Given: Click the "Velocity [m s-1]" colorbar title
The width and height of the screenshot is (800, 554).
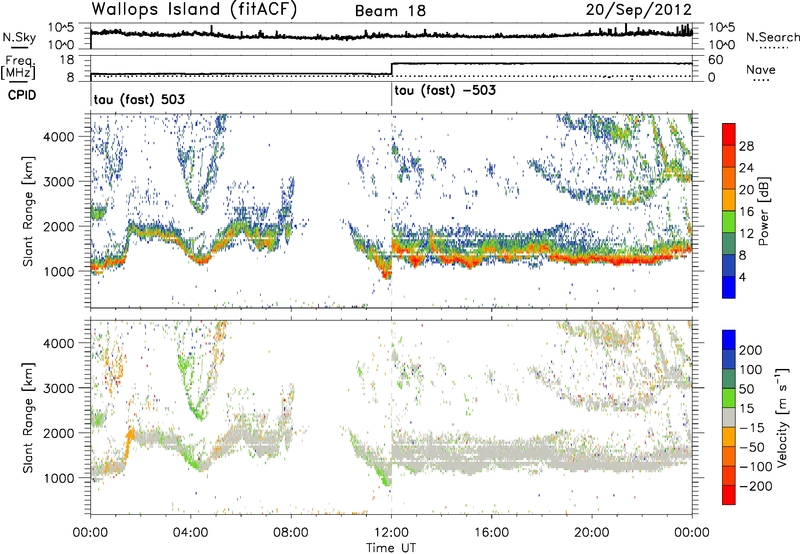Looking at the screenshot, I should (782, 417).
